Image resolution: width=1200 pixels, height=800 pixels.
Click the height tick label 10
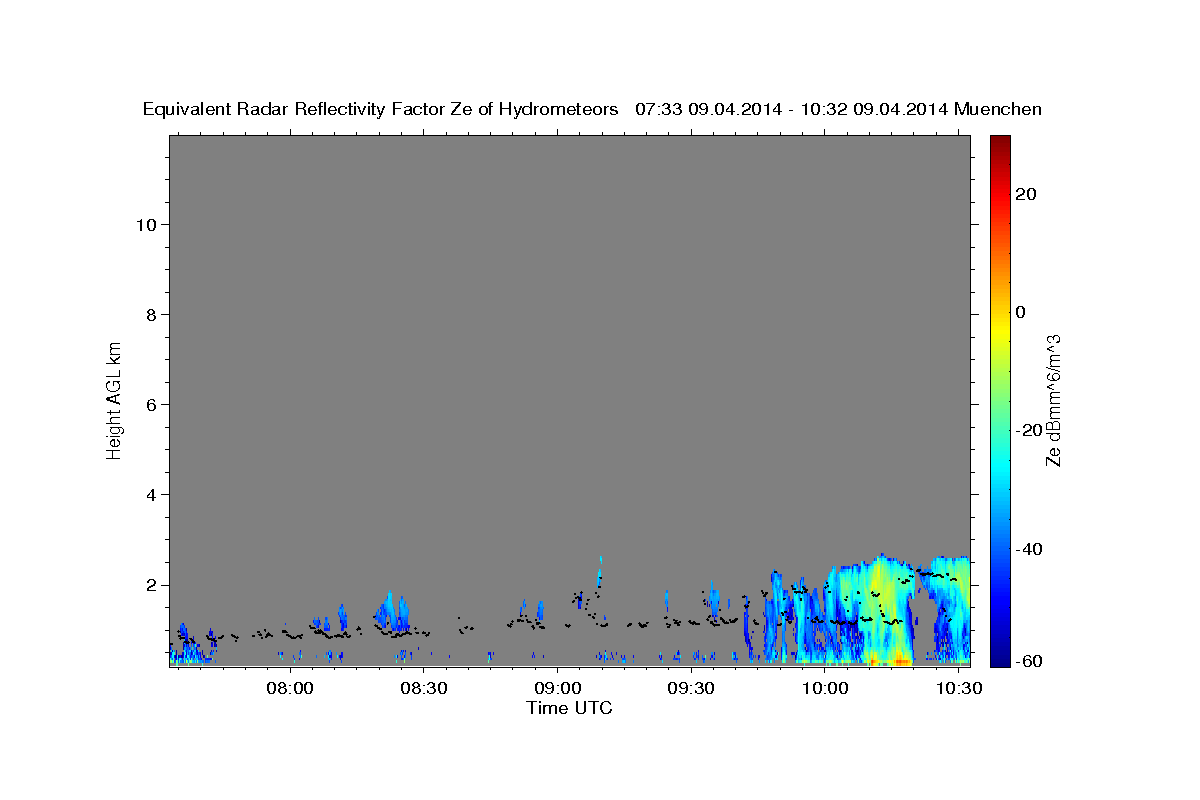[145, 224]
